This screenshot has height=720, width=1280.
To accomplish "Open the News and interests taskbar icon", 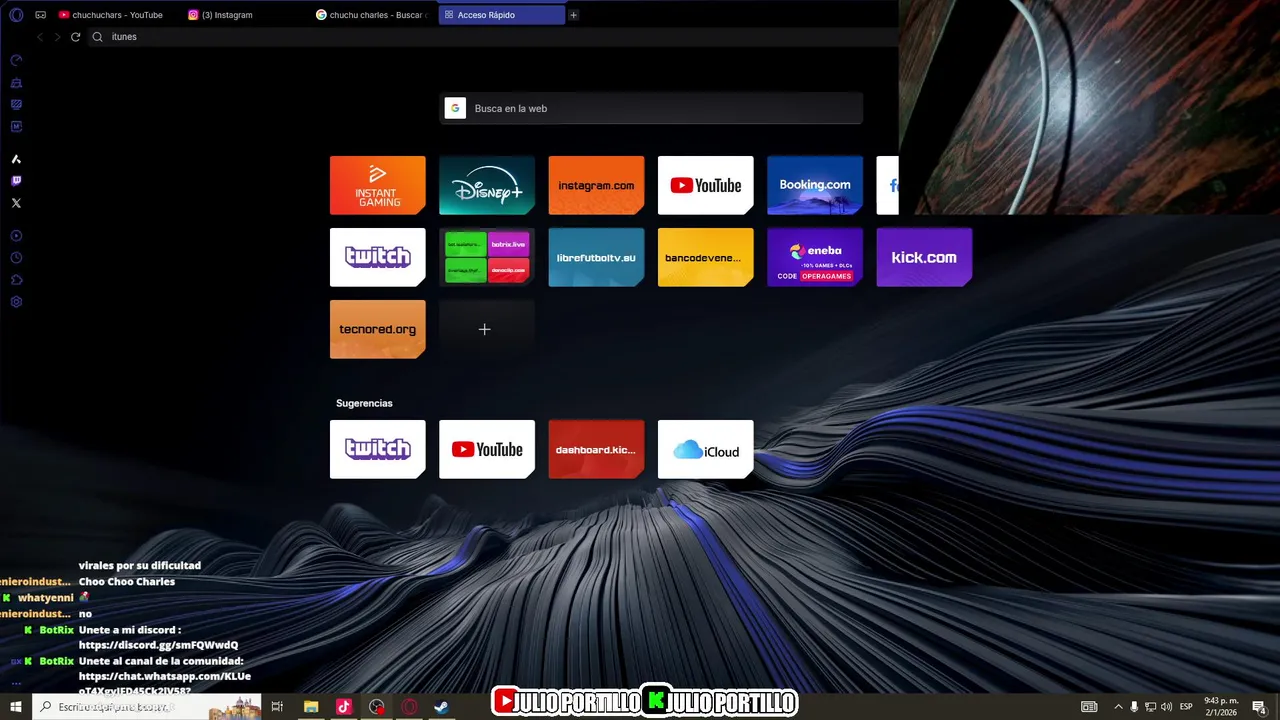I will 1089,707.
